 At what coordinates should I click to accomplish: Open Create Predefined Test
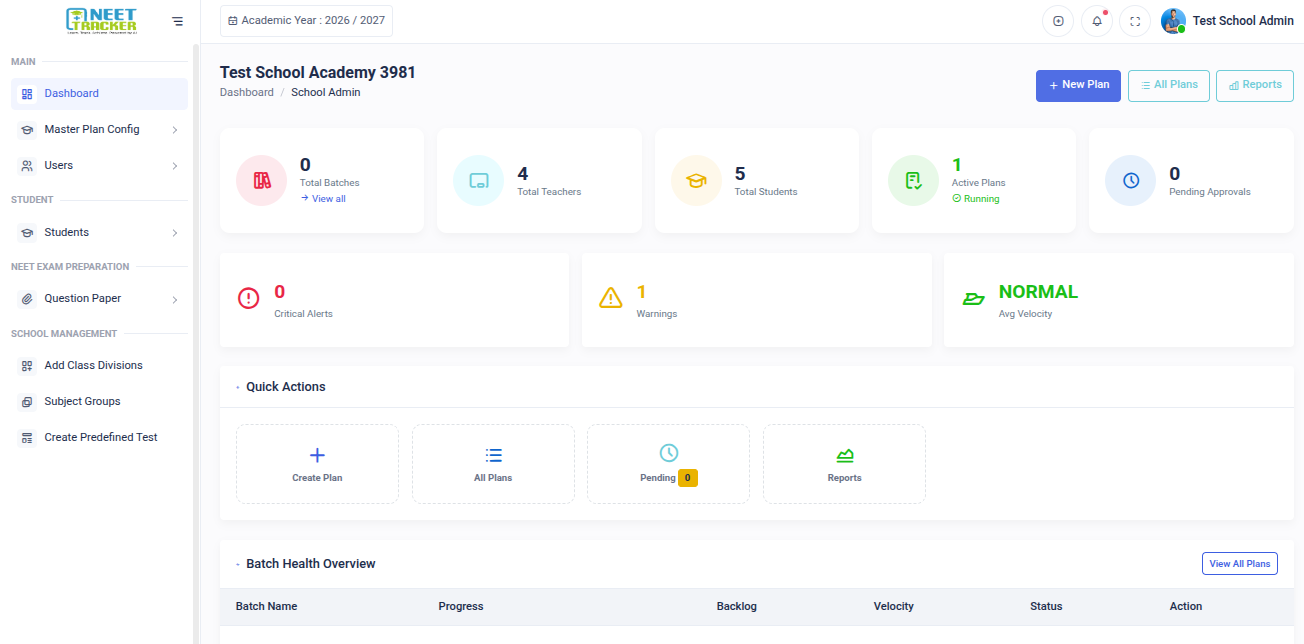[99, 438]
